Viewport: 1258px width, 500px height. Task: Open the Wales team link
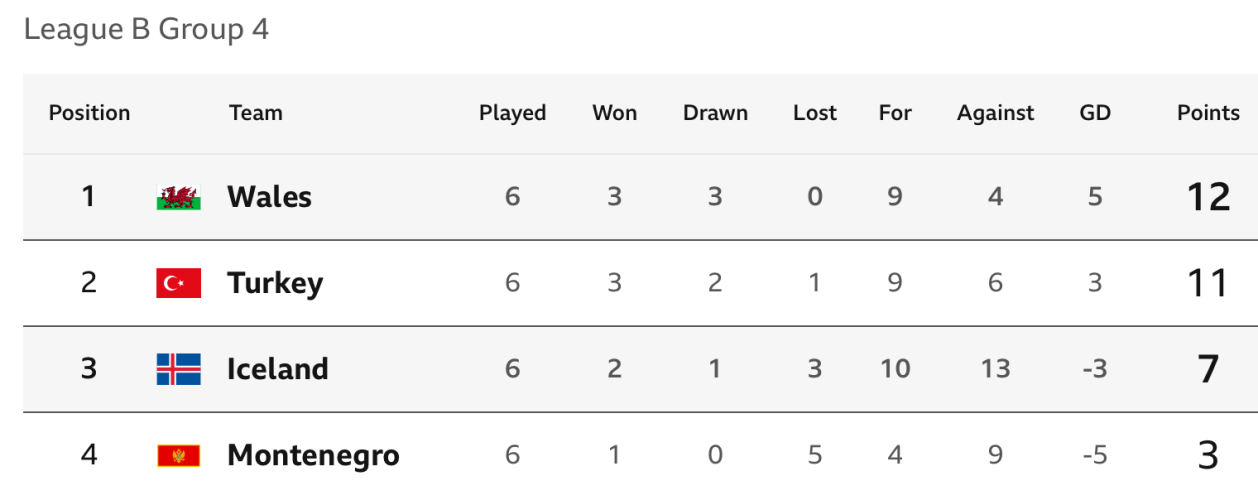269,197
